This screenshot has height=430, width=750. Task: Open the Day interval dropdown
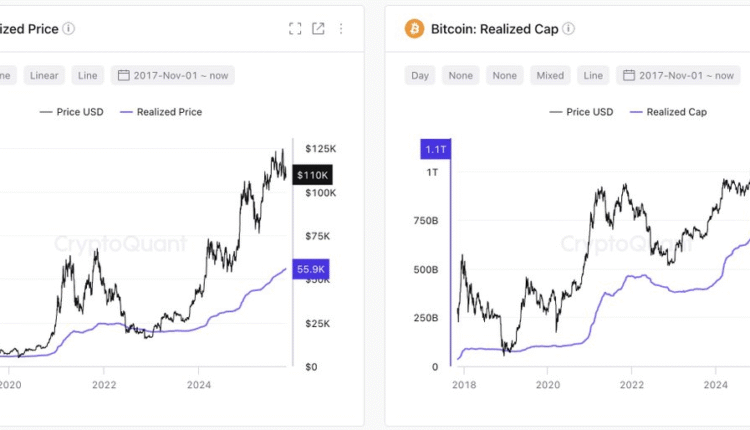(x=420, y=75)
